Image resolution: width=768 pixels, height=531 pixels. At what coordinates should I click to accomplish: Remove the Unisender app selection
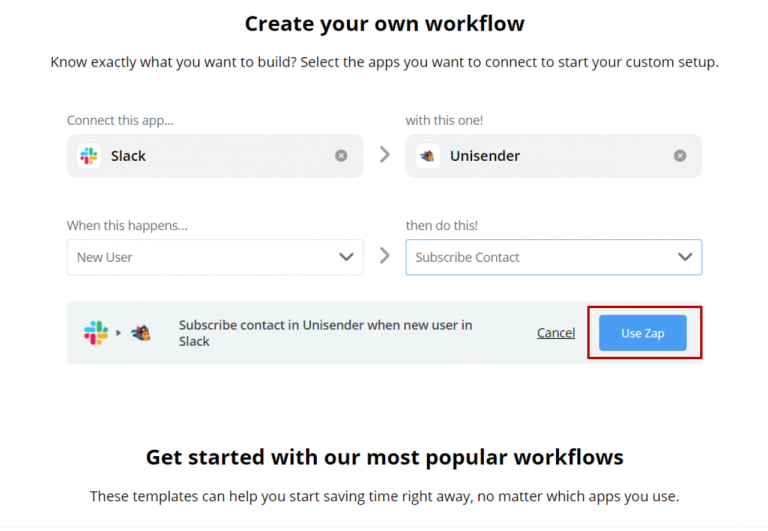[680, 156]
